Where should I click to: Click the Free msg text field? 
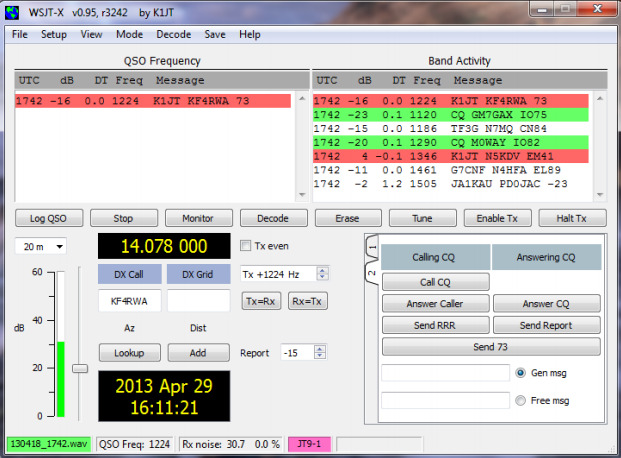[445, 401]
